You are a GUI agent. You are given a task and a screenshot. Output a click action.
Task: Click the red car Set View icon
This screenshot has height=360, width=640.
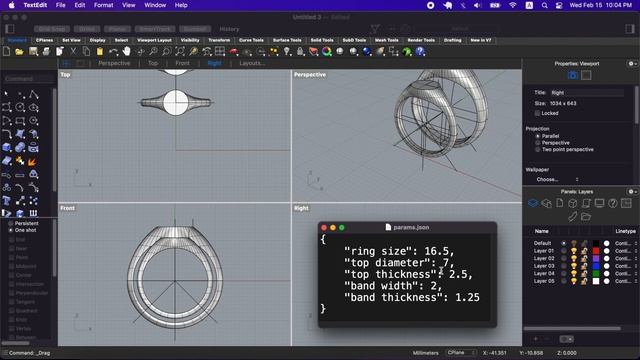[x=233, y=51]
